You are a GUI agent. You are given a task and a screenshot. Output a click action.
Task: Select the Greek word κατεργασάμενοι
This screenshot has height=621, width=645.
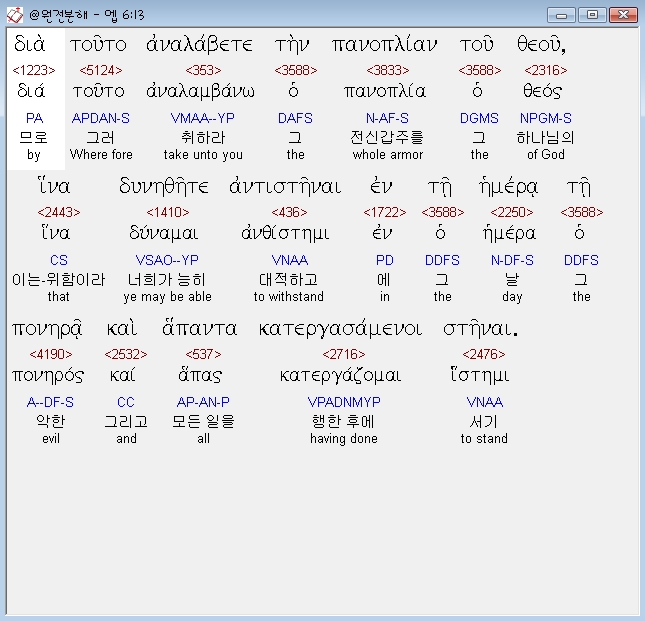pos(340,329)
